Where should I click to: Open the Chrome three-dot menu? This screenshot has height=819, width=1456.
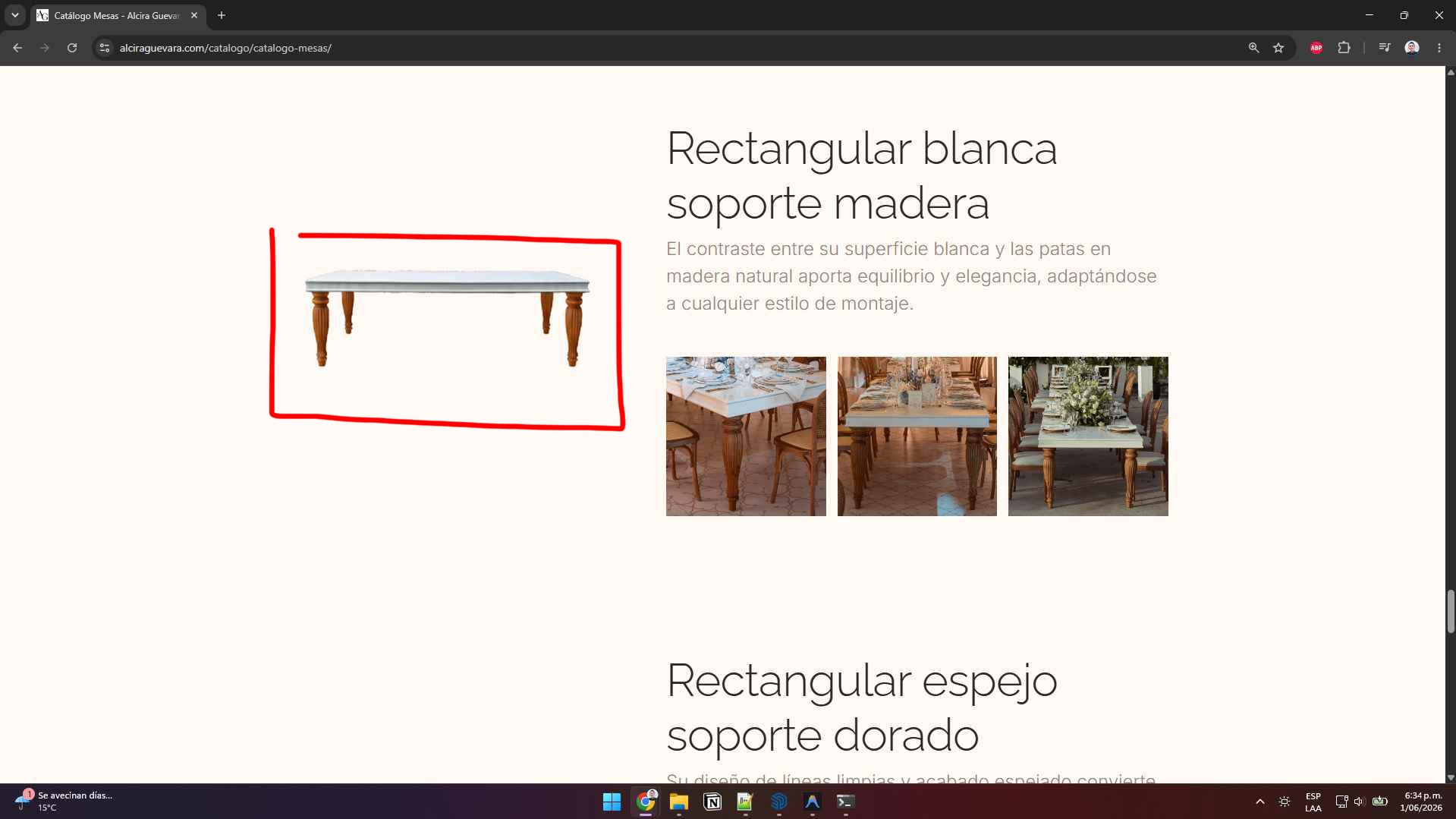1439,48
